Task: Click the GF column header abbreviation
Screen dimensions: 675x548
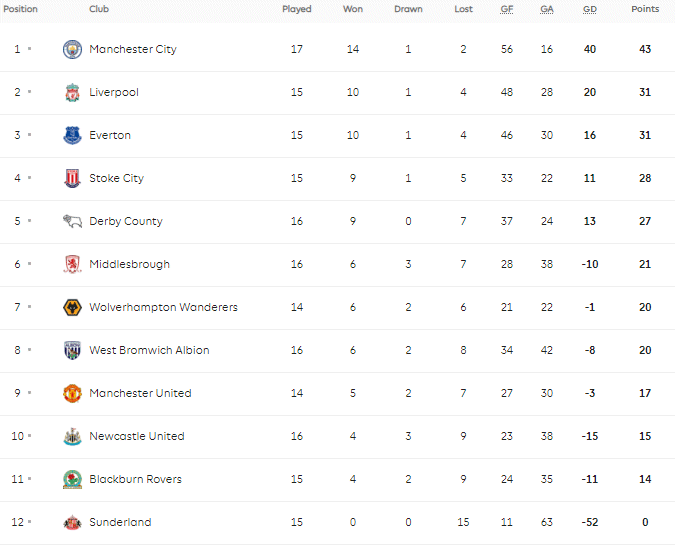Action: pyautogui.click(x=507, y=9)
